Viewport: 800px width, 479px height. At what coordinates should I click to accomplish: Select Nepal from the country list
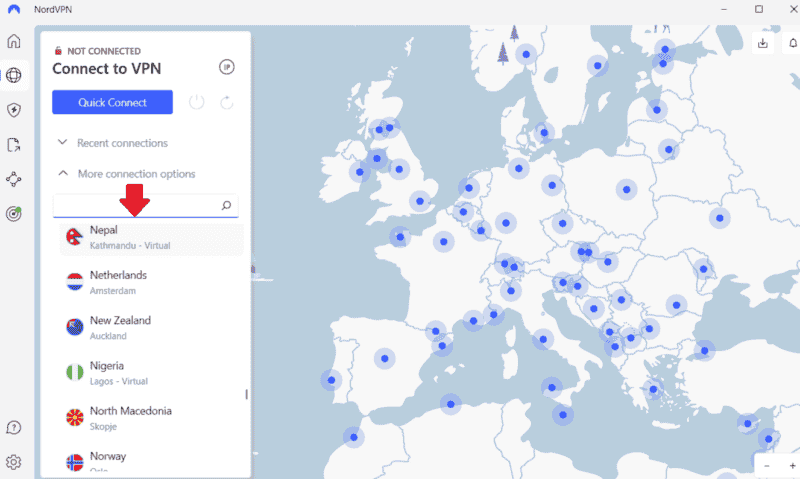pos(152,238)
